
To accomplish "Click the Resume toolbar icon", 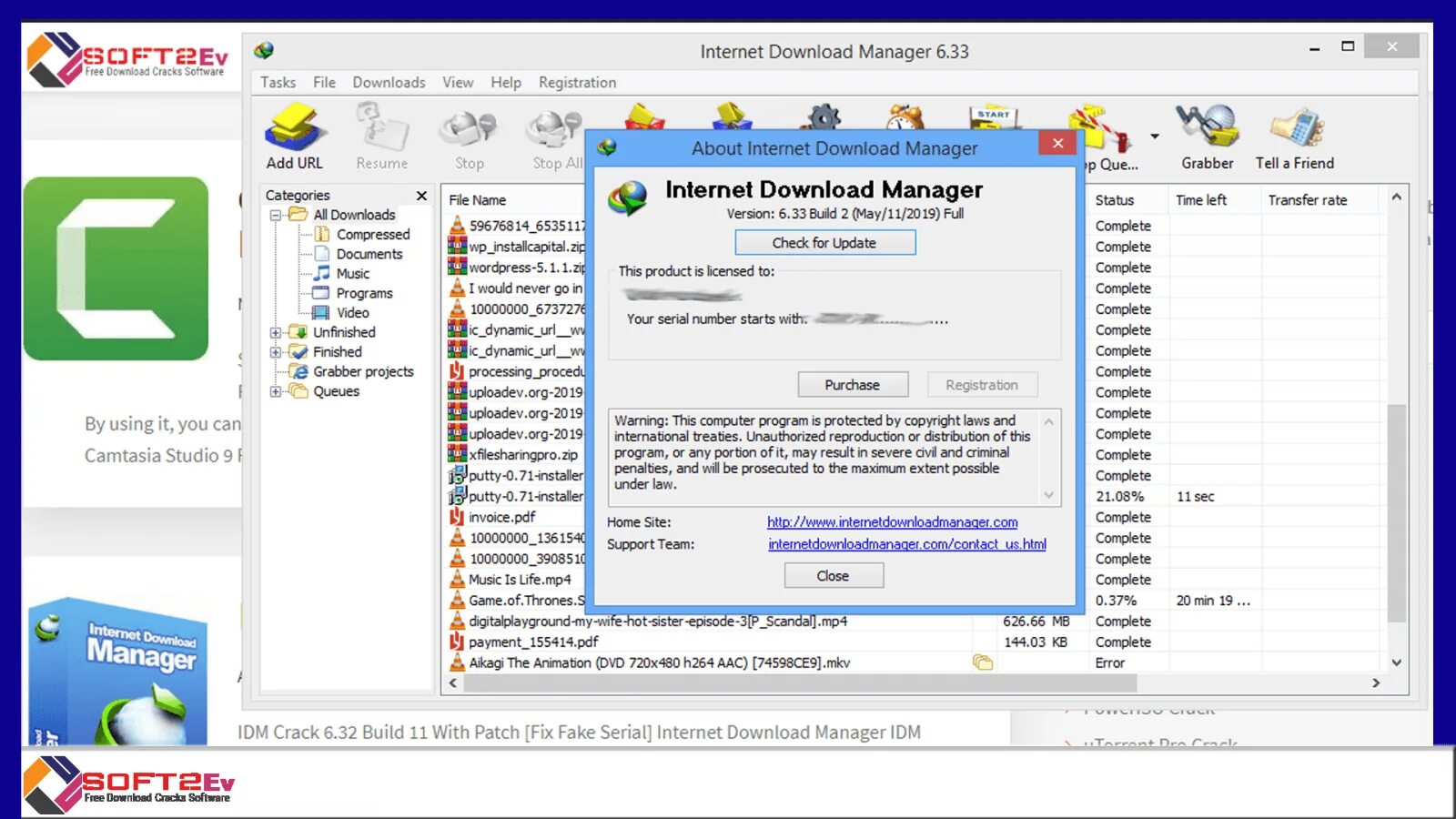I will point(381,126).
